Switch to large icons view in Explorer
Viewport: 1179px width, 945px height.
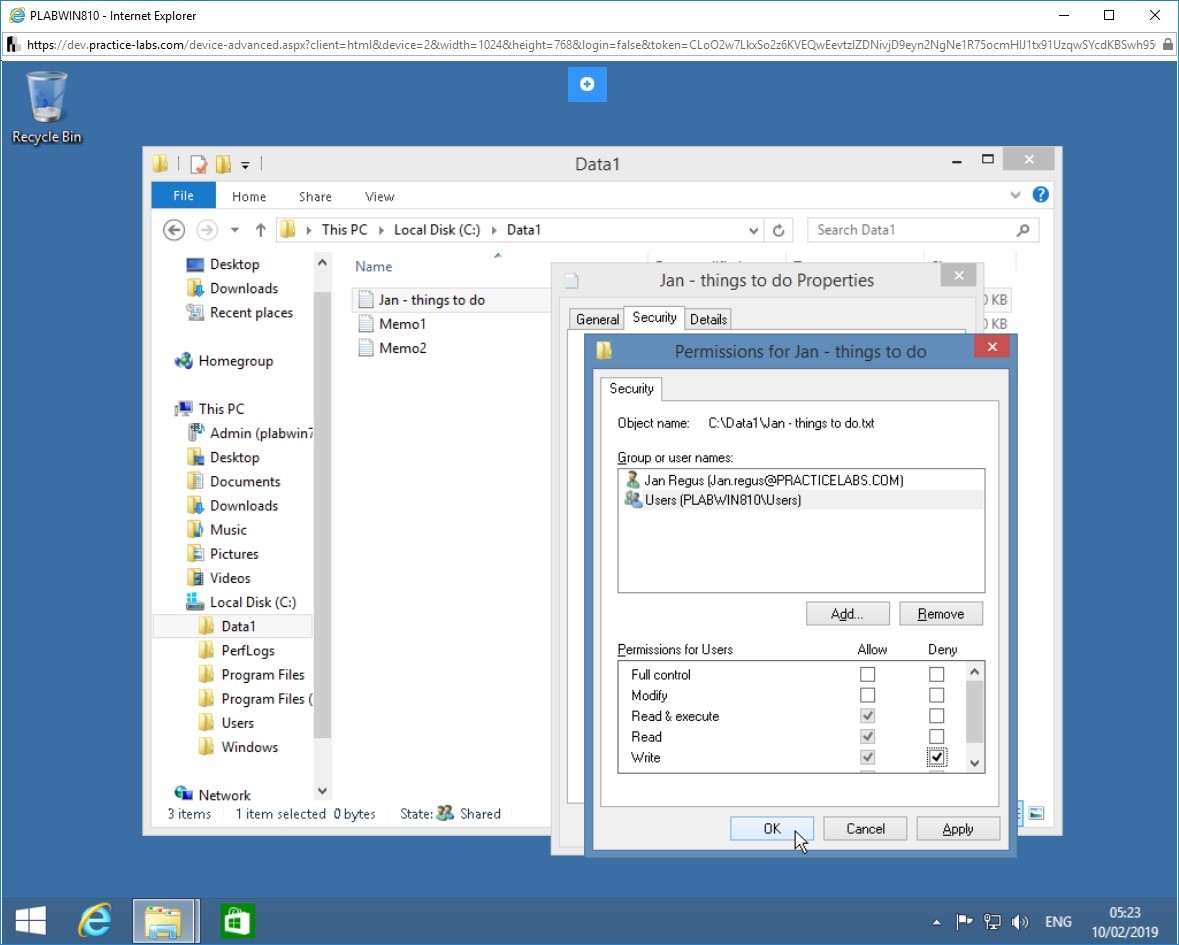1036,813
